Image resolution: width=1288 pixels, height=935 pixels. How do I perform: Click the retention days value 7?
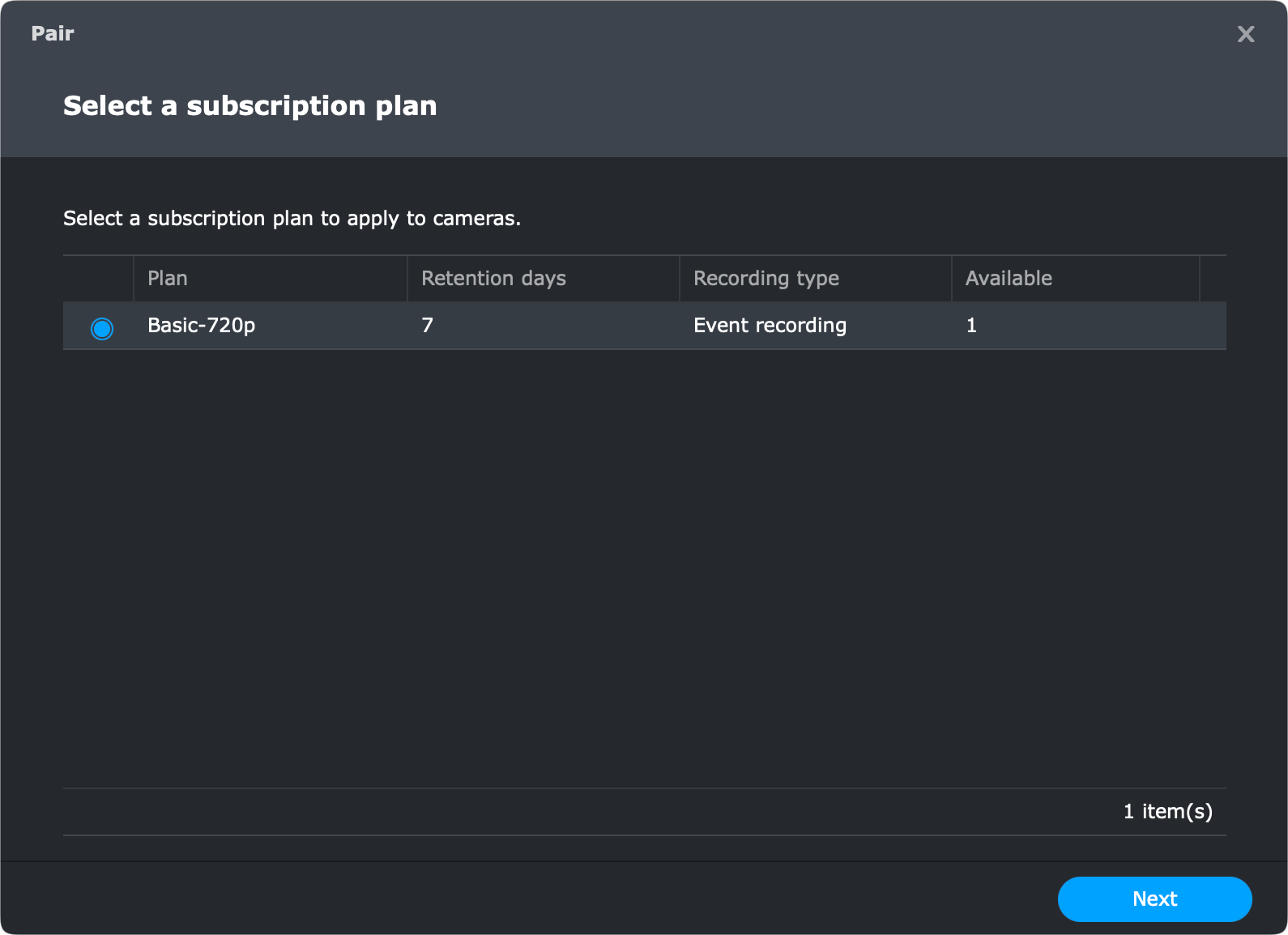(428, 326)
